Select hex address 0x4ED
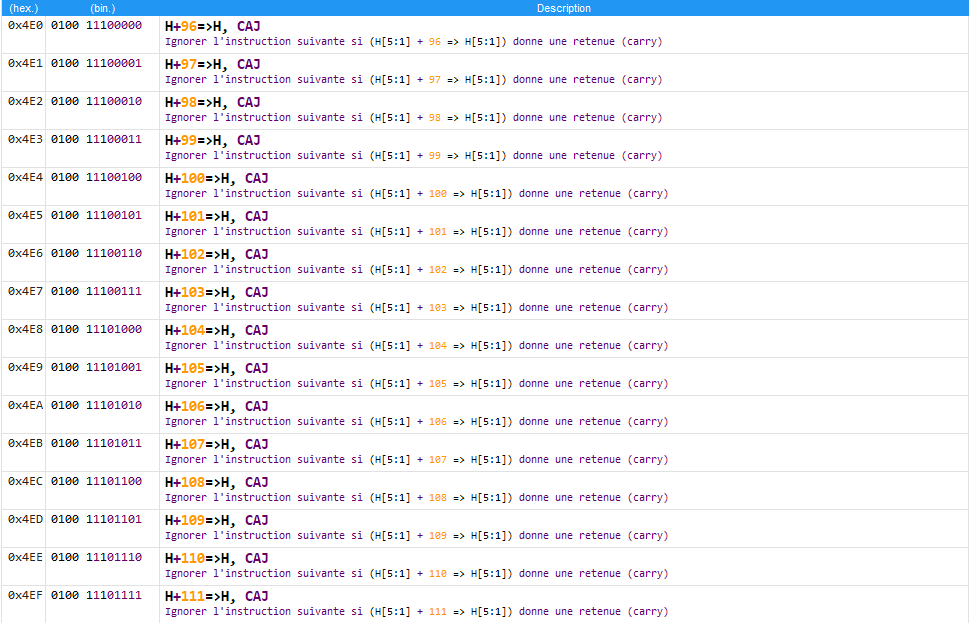The height and width of the screenshot is (623, 969). (x=25, y=519)
